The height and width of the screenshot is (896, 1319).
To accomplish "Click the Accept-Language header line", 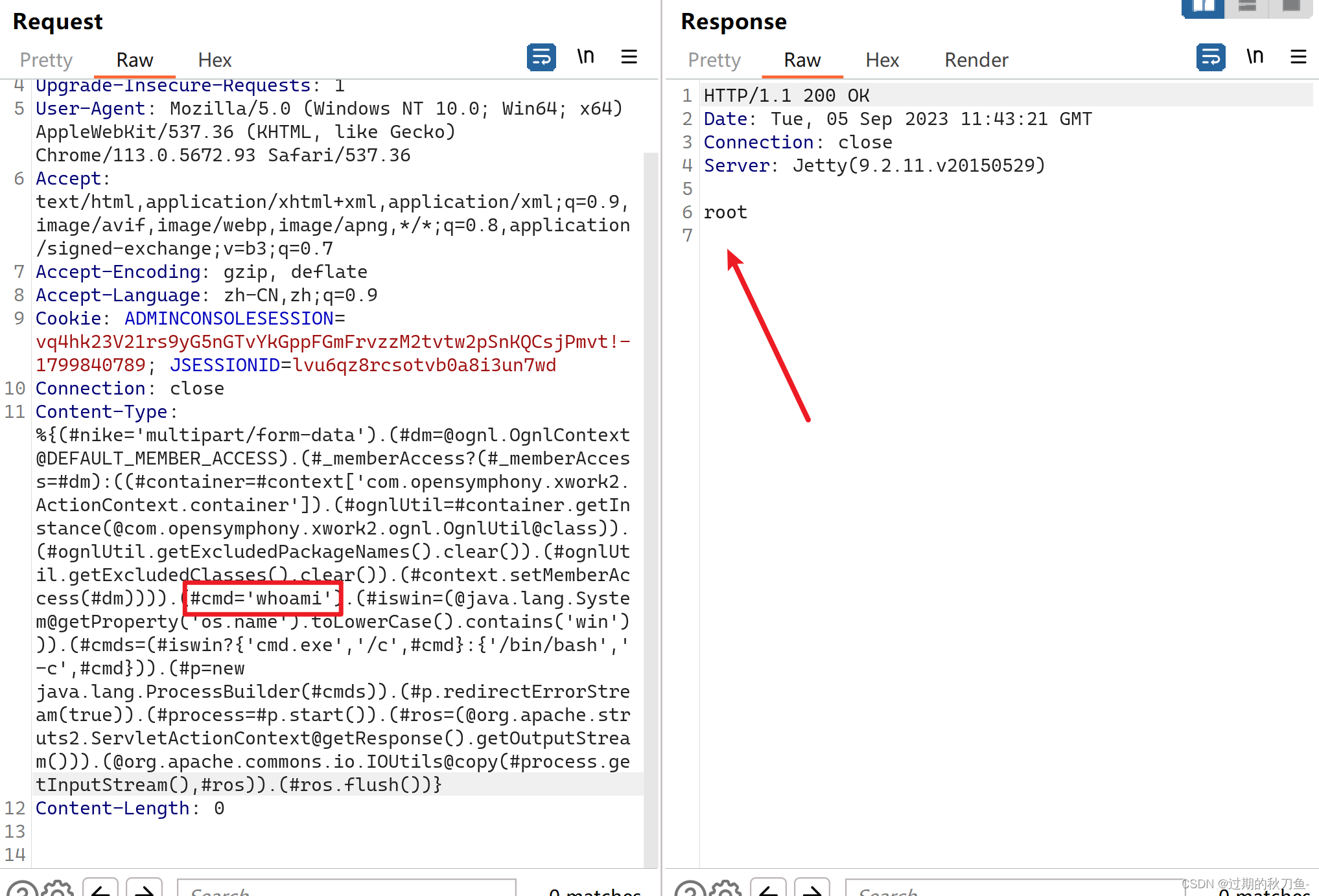I will point(207,295).
